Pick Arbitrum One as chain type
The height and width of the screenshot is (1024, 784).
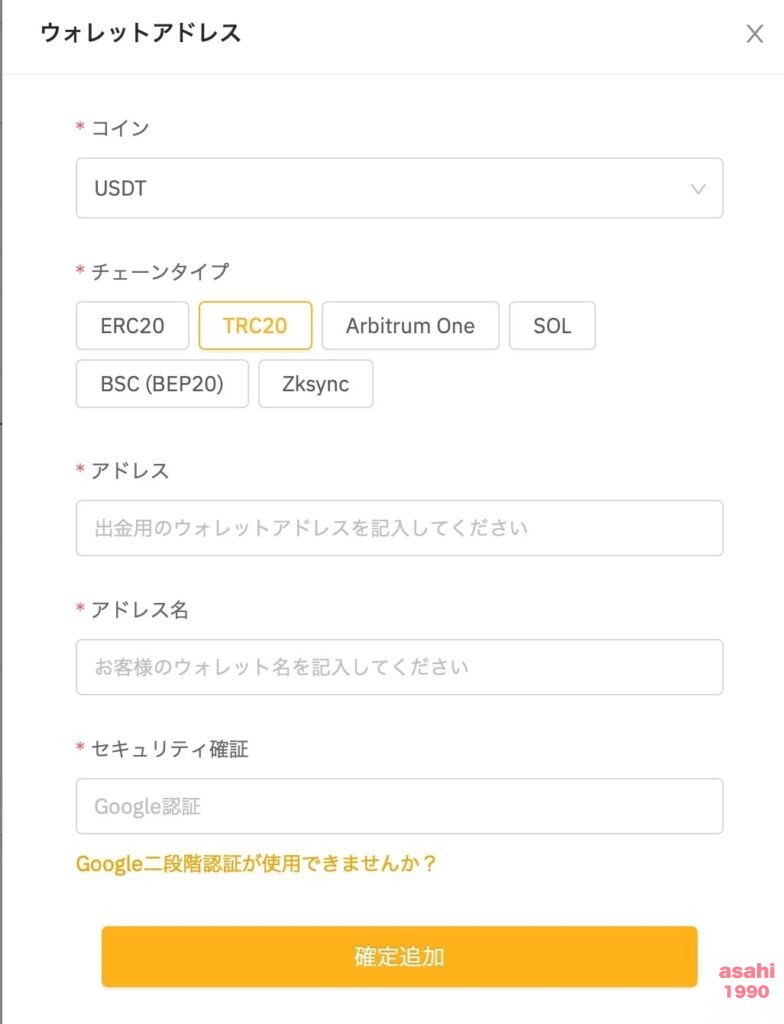tap(410, 325)
